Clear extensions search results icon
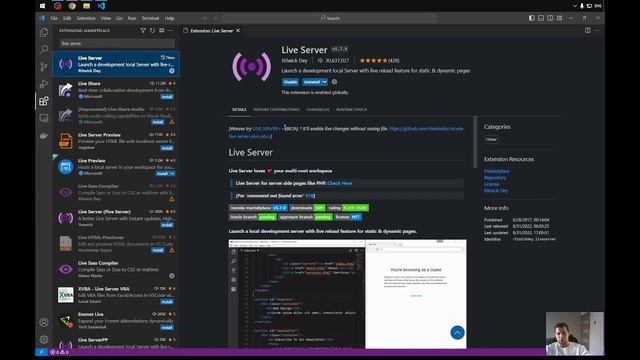The image size is (640, 360). tap(162, 31)
